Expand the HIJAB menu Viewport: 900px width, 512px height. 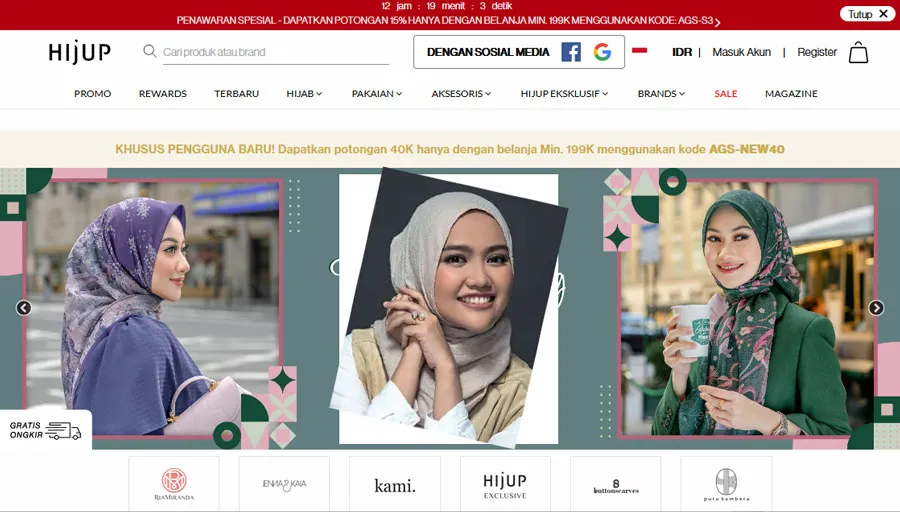tap(304, 94)
